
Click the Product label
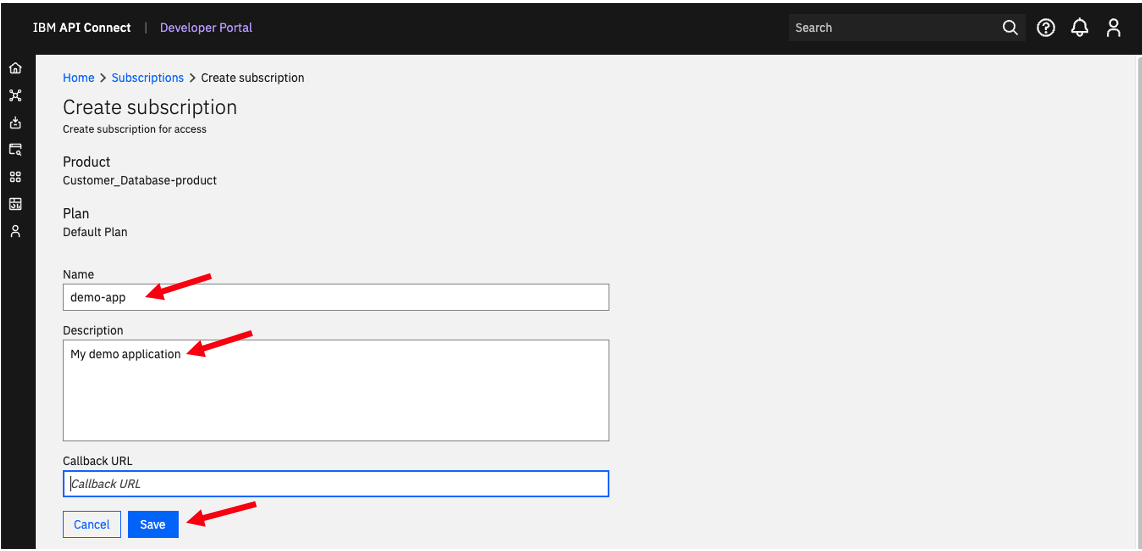tap(87, 162)
